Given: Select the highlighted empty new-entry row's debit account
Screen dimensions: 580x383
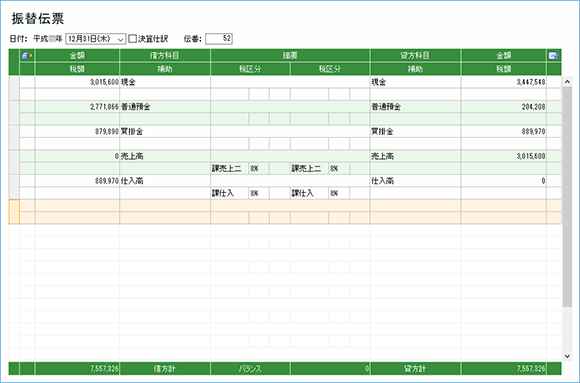Looking at the screenshot, I should click(x=165, y=206).
